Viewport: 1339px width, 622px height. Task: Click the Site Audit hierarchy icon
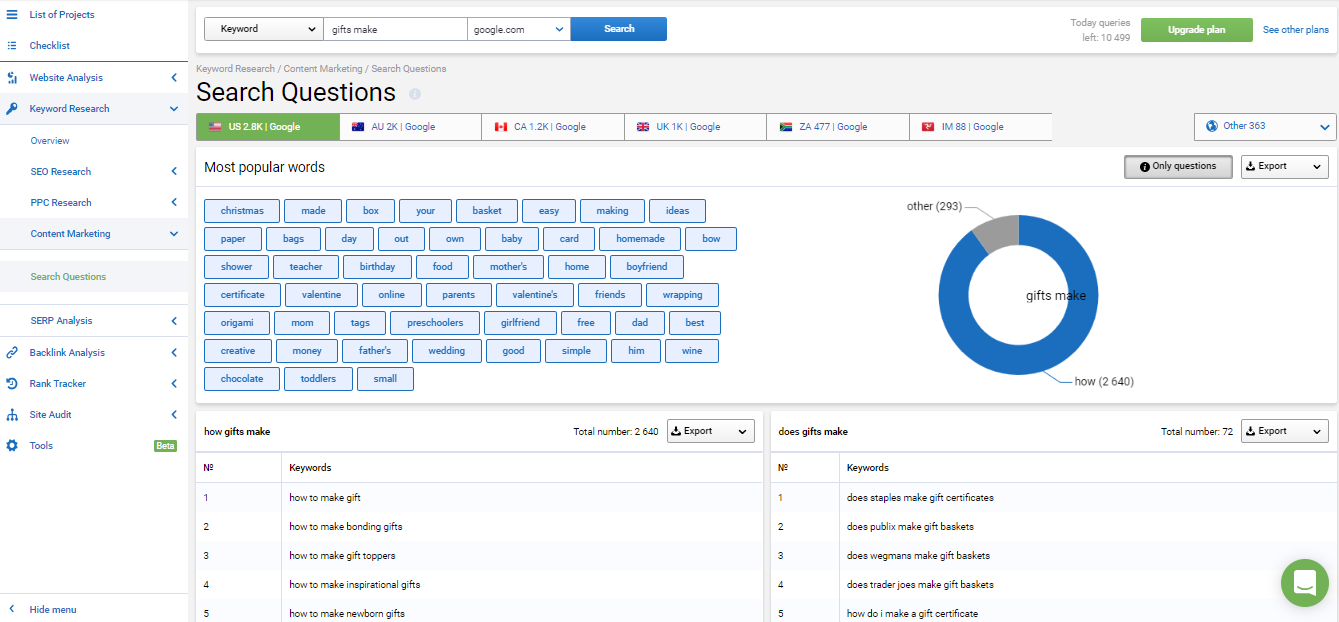[x=12, y=415]
